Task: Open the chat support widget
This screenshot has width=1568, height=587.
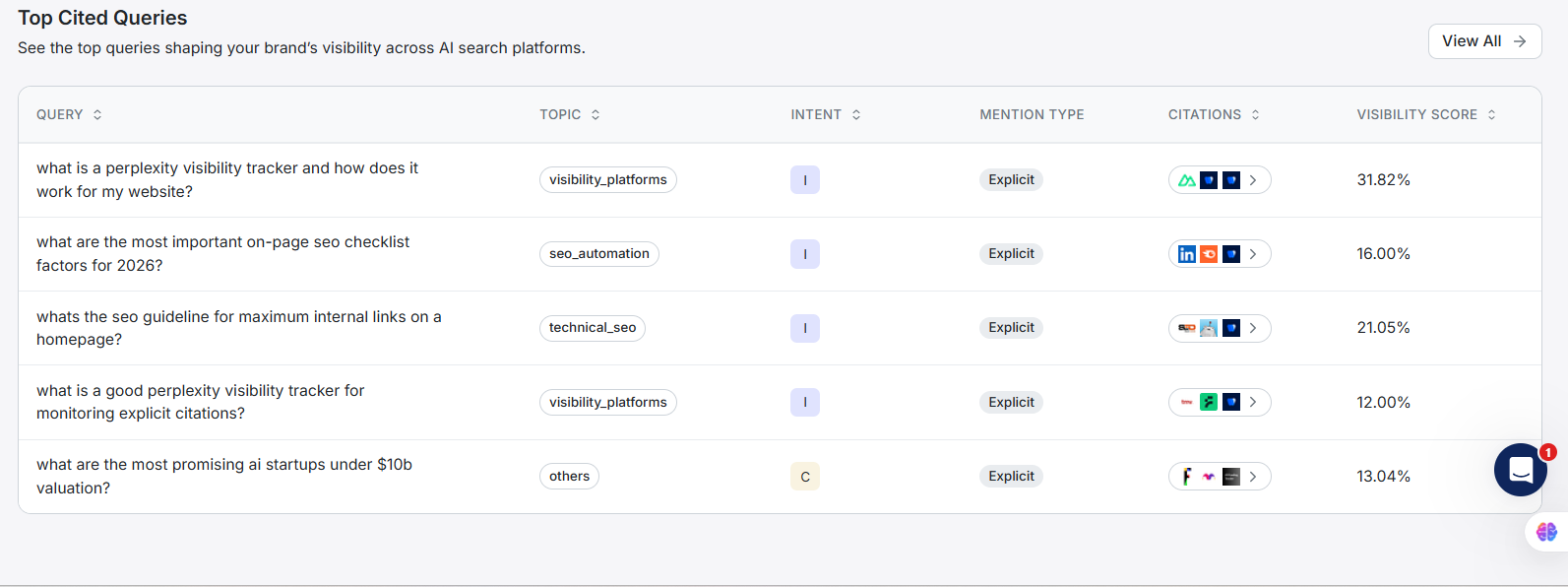Action: 1520,470
